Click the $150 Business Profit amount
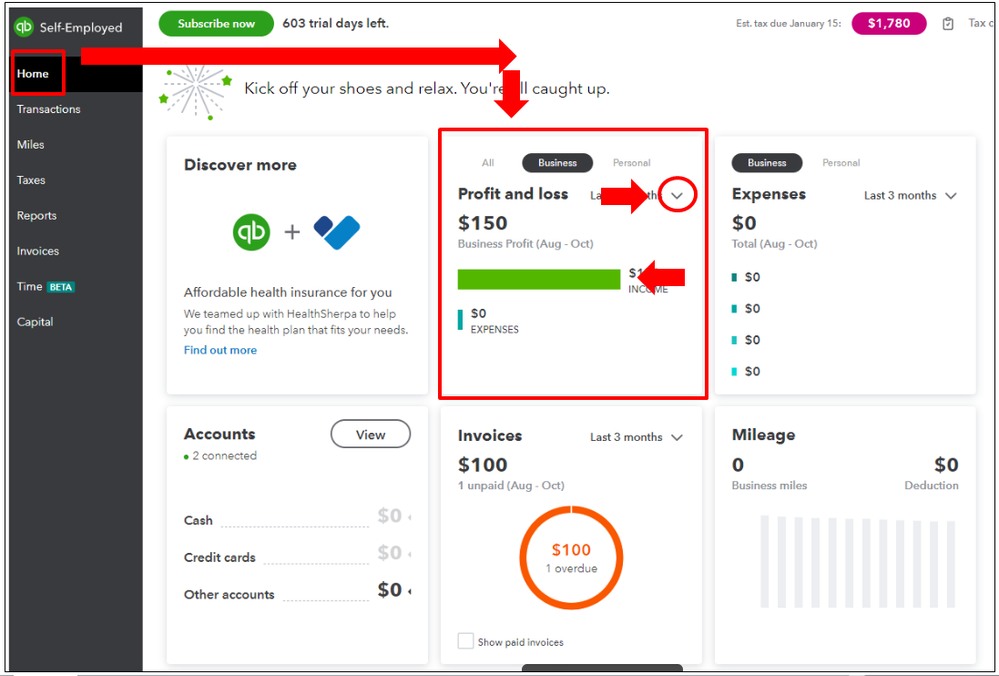The width and height of the screenshot is (999, 676). coord(482,223)
